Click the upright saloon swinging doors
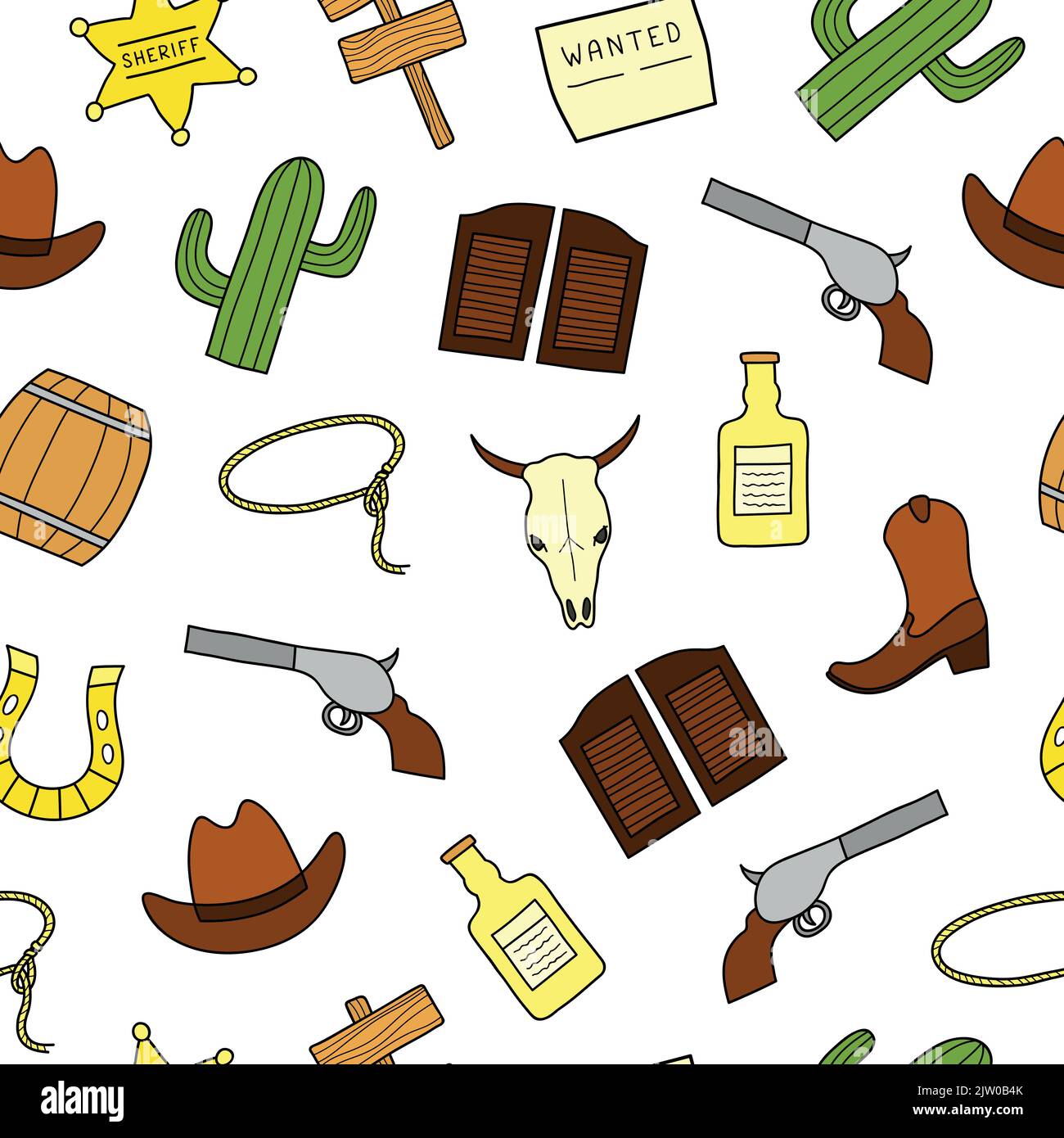This screenshot has width=1064, height=1138. point(543,287)
